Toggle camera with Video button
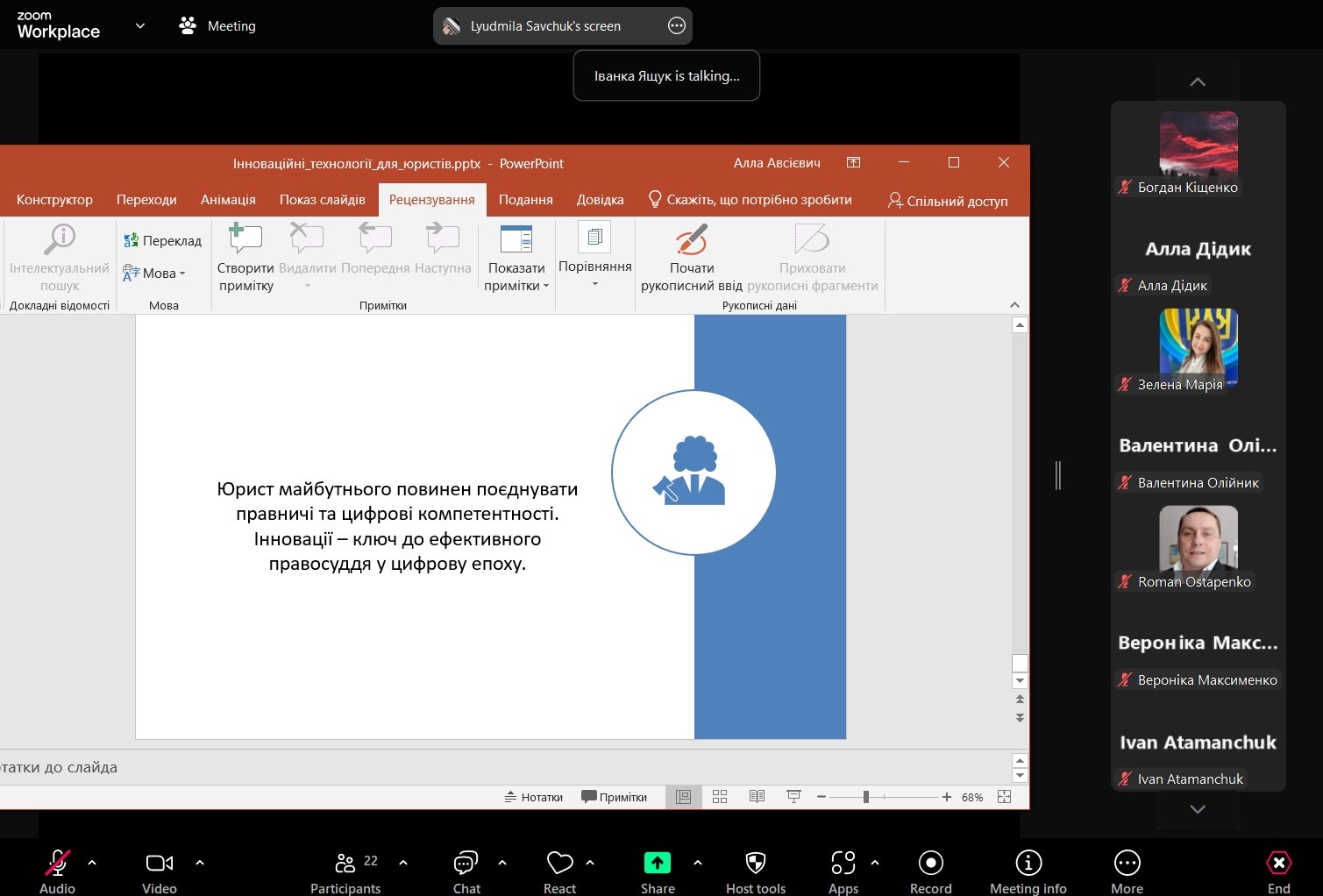 (x=159, y=864)
